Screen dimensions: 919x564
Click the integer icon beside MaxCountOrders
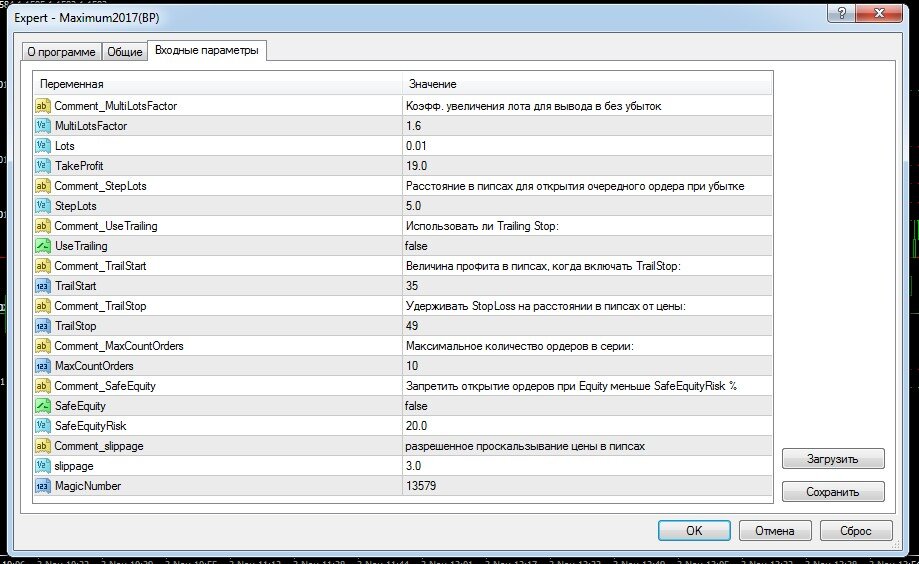click(43, 366)
